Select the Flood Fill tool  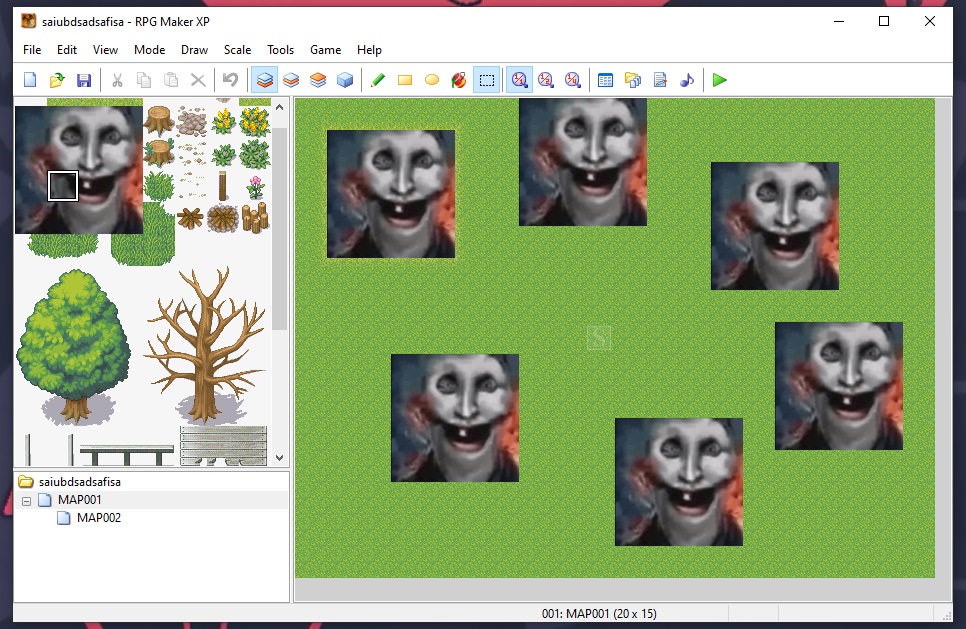(x=459, y=80)
